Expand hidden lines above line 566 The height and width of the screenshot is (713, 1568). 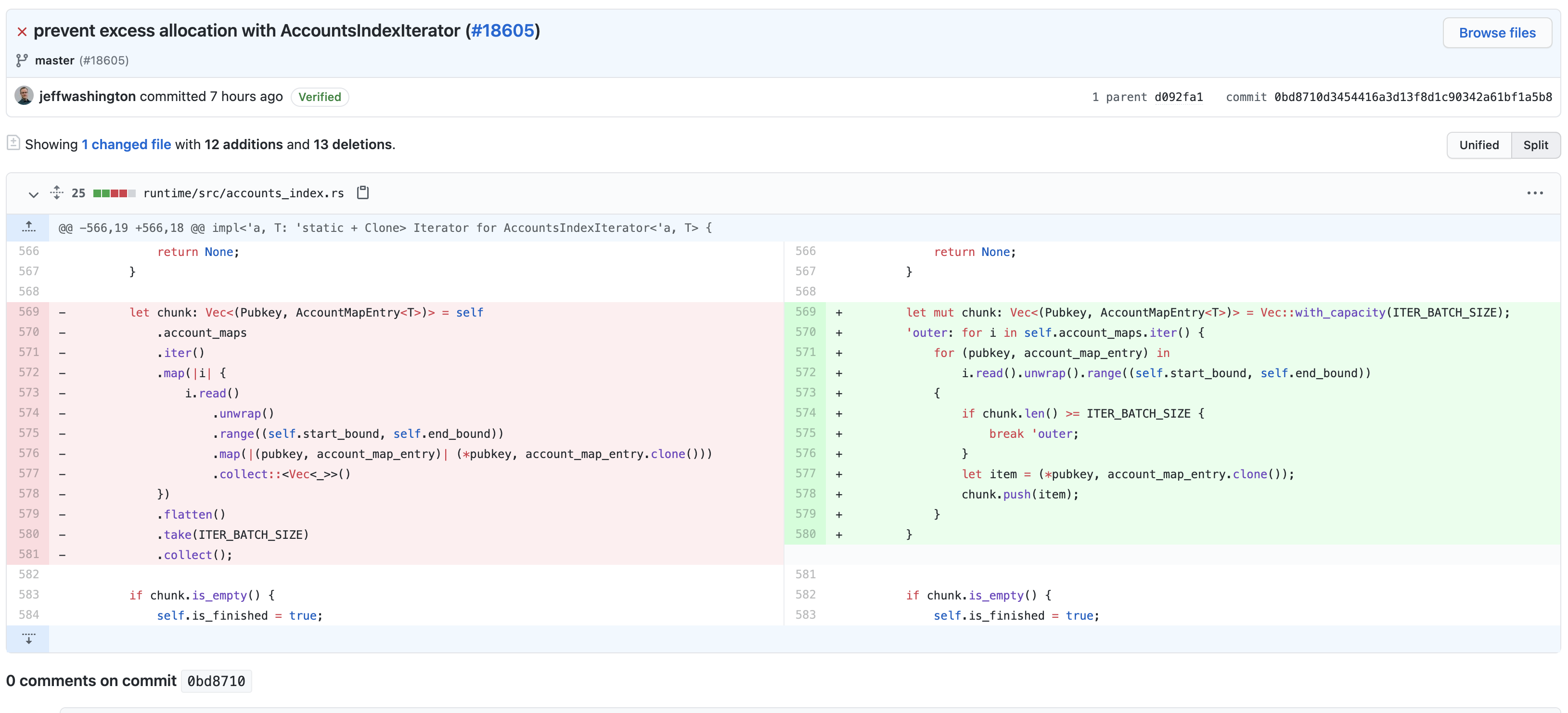pyautogui.click(x=28, y=228)
